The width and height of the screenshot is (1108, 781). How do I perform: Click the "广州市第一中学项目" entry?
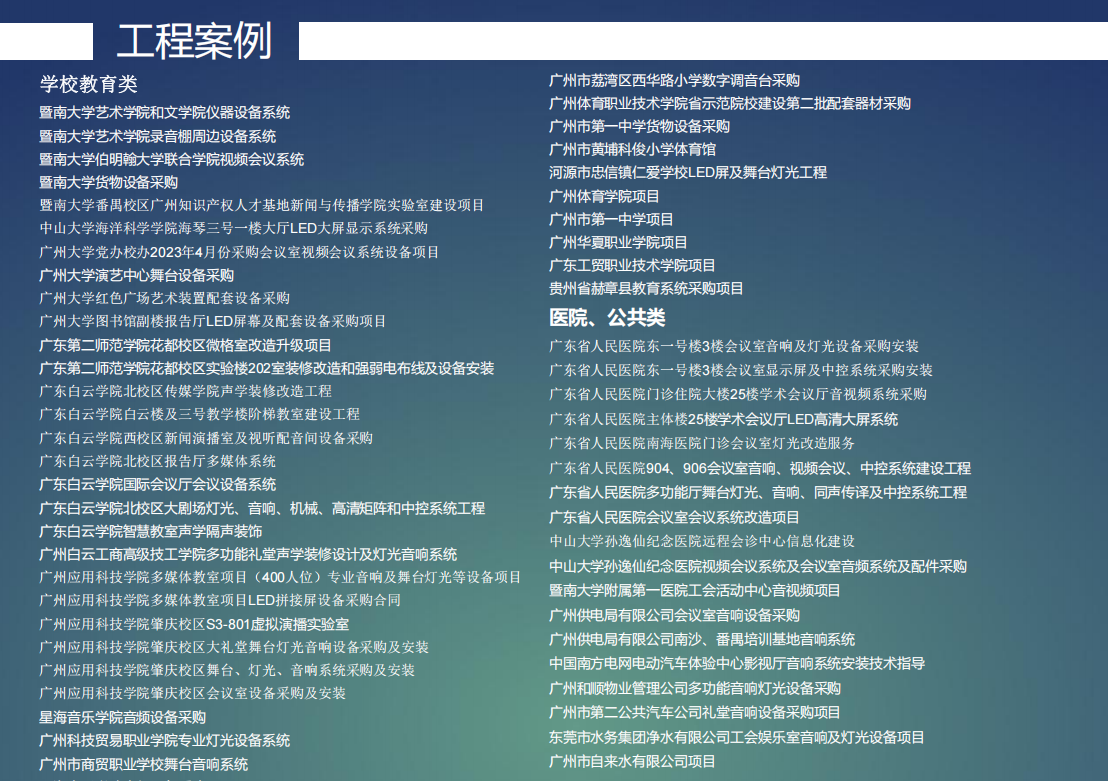coord(612,220)
